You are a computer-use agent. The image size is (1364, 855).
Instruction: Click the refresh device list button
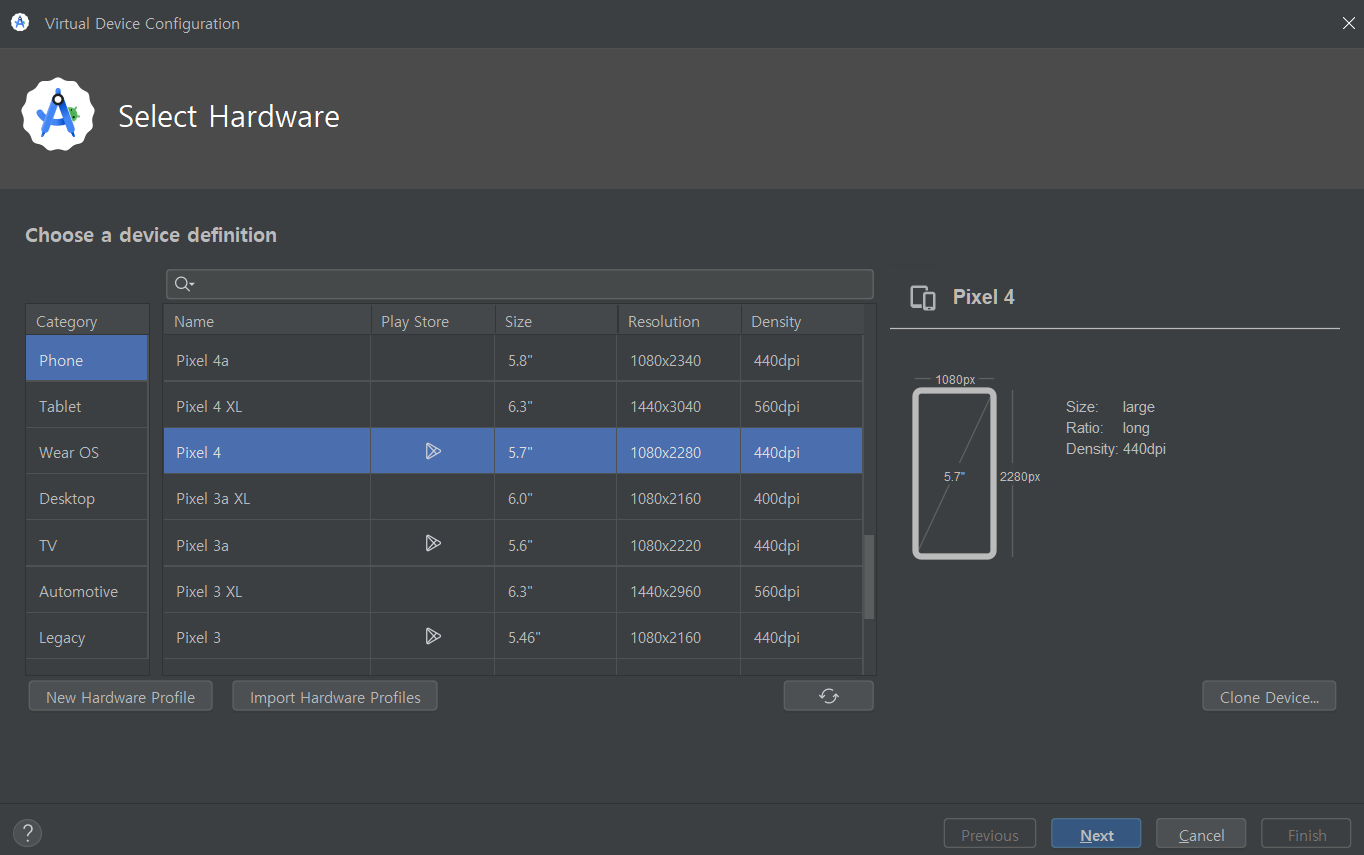coord(829,696)
